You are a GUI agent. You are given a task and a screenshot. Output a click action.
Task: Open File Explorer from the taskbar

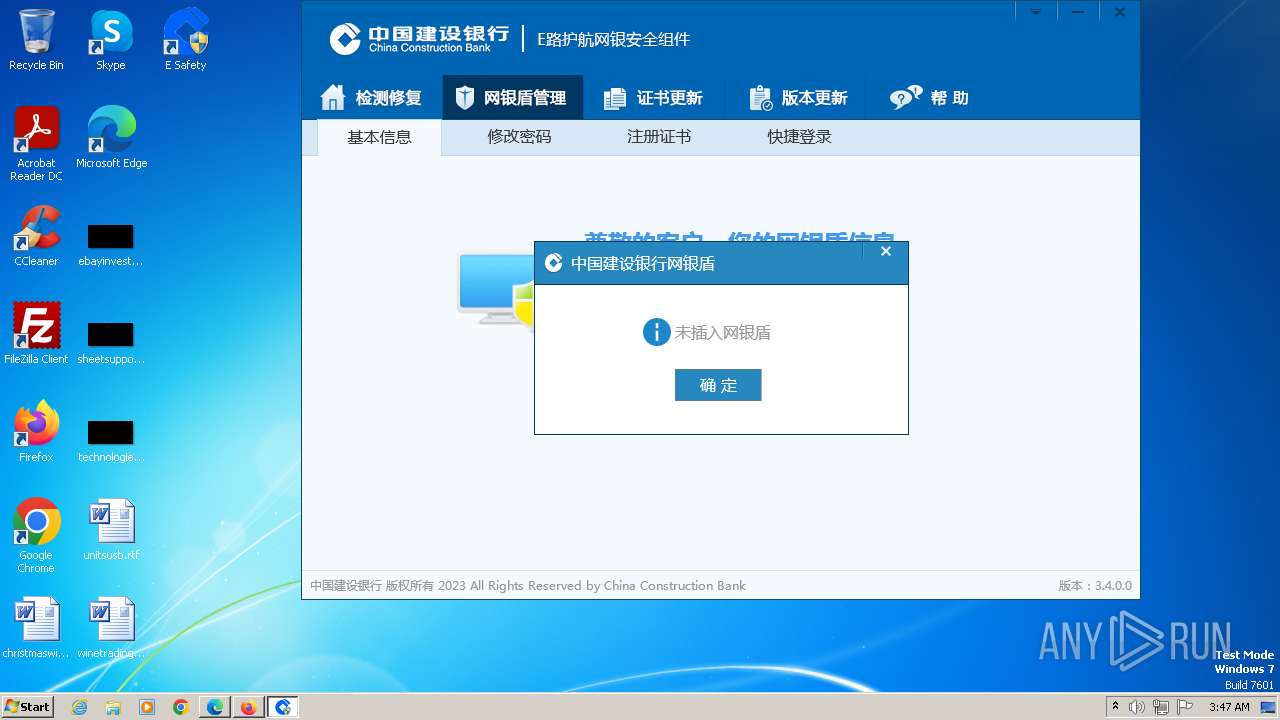pos(113,707)
